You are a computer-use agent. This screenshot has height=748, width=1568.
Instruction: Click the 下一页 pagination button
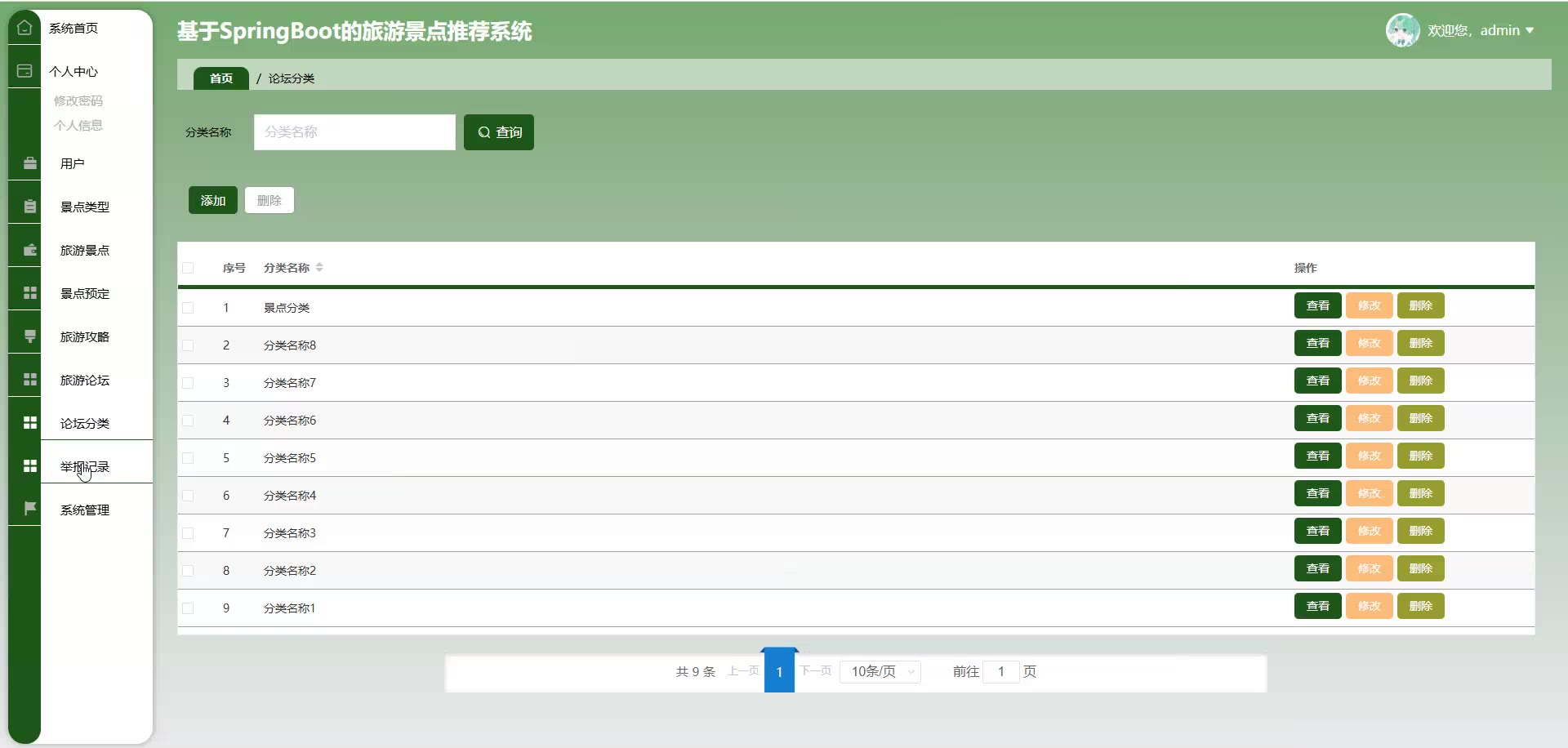pyautogui.click(x=816, y=670)
